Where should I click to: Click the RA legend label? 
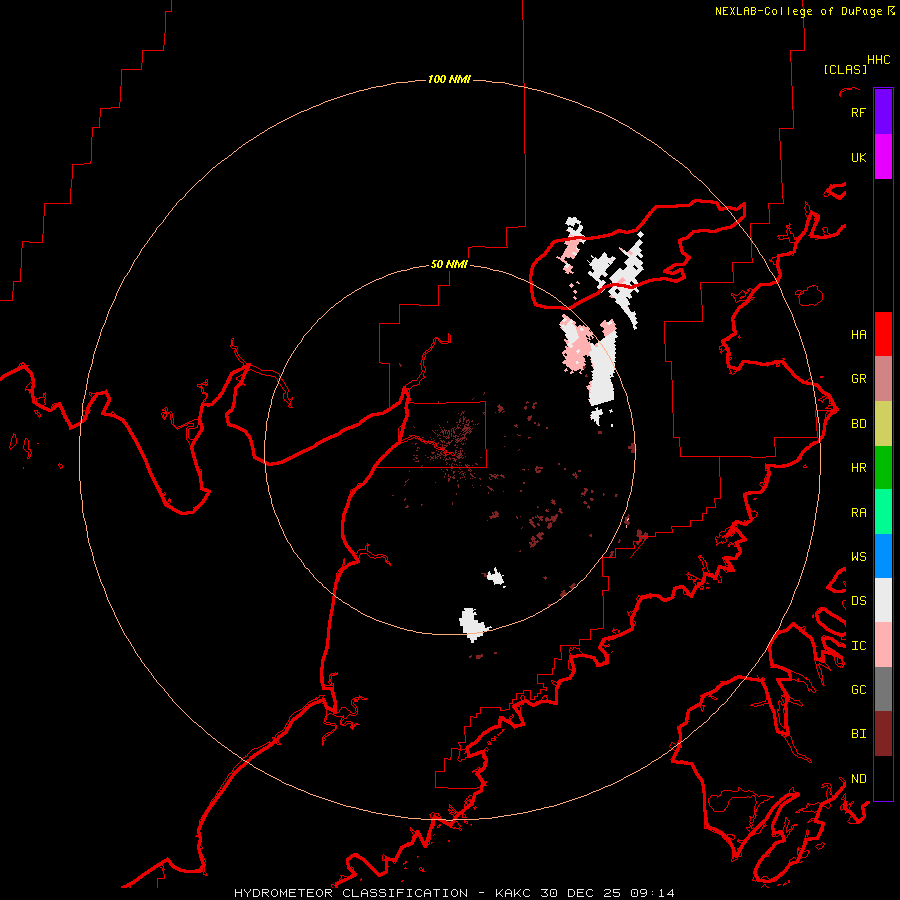point(858,513)
